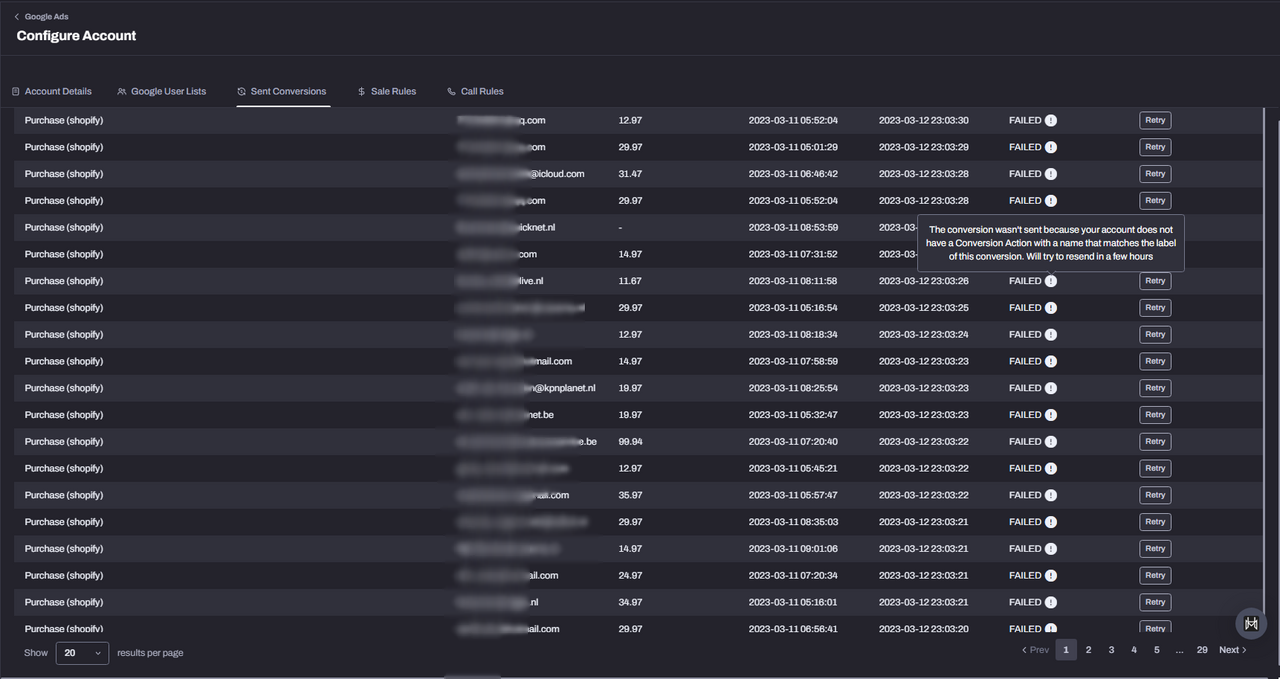Open the results per page dropdown
Image resolution: width=1280 pixels, height=679 pixels.
tap(82, 653)
